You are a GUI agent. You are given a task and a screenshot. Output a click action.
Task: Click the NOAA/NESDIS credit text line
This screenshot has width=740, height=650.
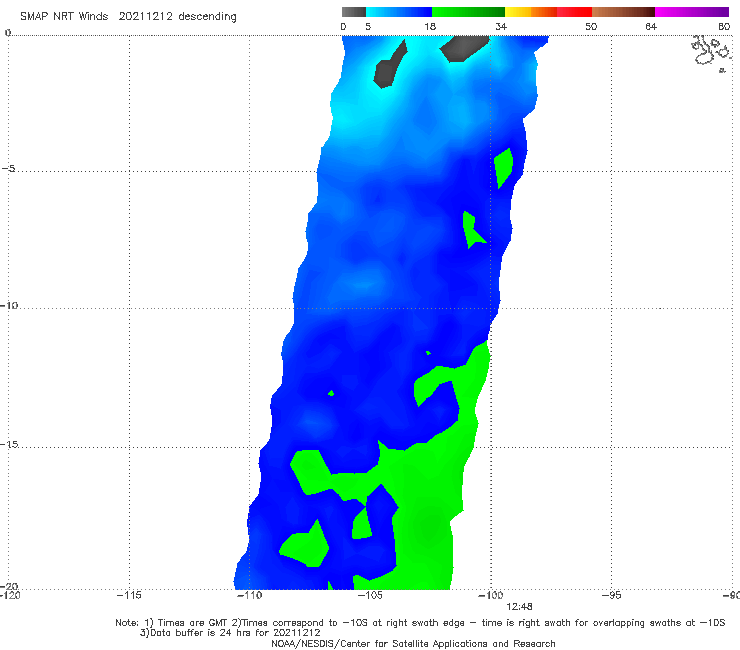click(x=413, y=643)
